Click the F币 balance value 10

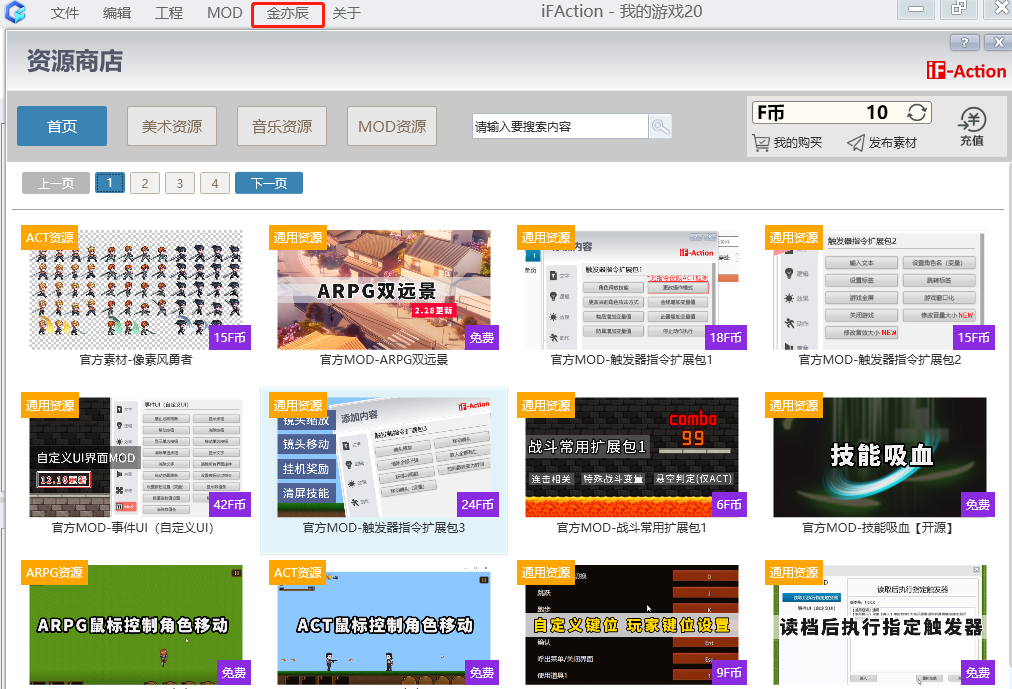point(876,112)
